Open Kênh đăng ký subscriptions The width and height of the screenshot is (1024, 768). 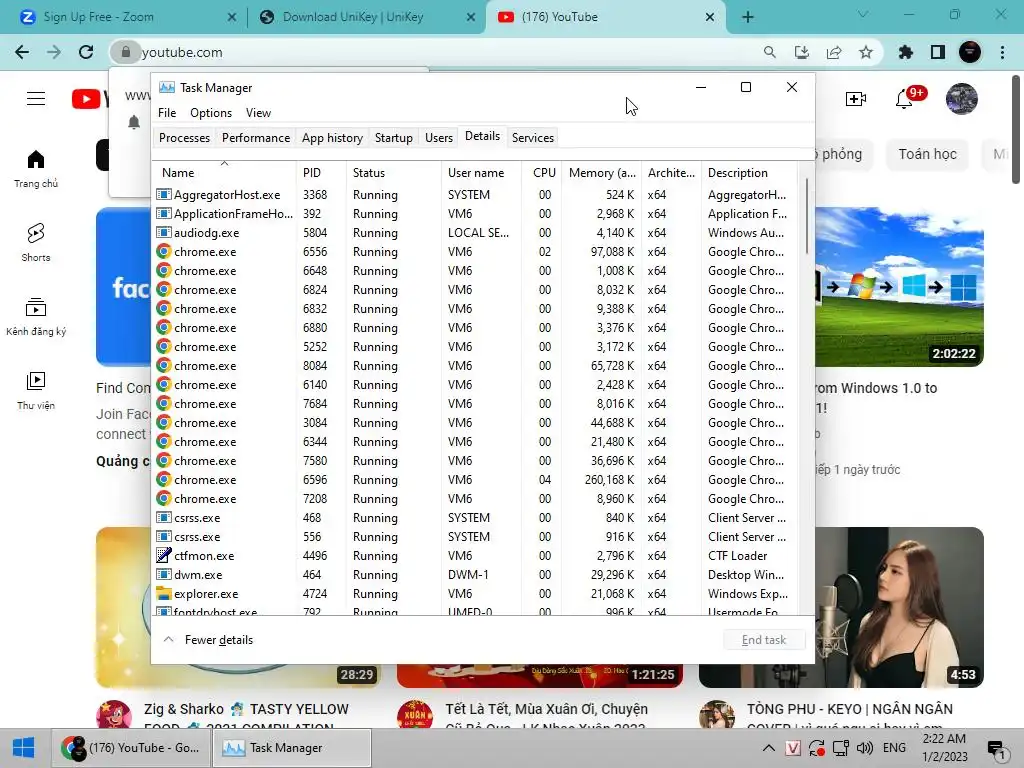(x=36, y=317)
